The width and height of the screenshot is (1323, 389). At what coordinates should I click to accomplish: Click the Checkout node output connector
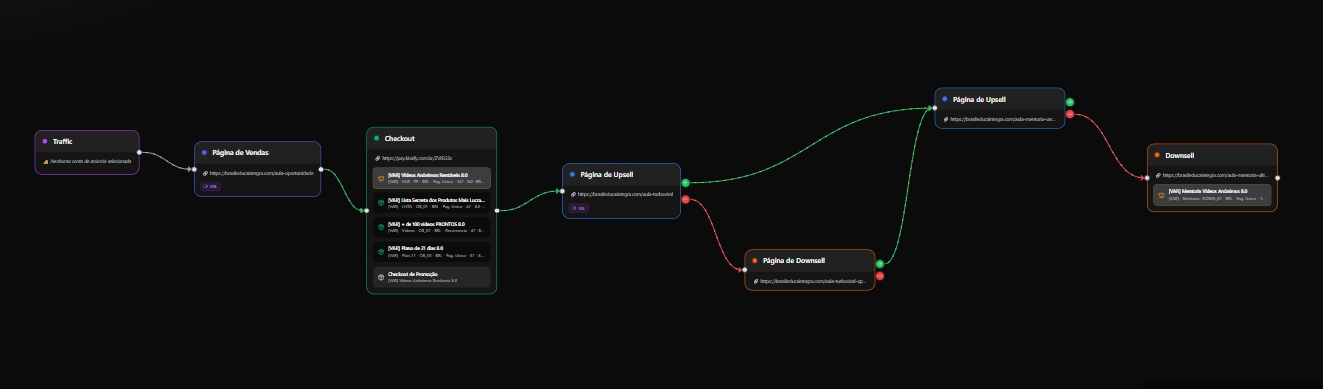[x=497, y=210]
